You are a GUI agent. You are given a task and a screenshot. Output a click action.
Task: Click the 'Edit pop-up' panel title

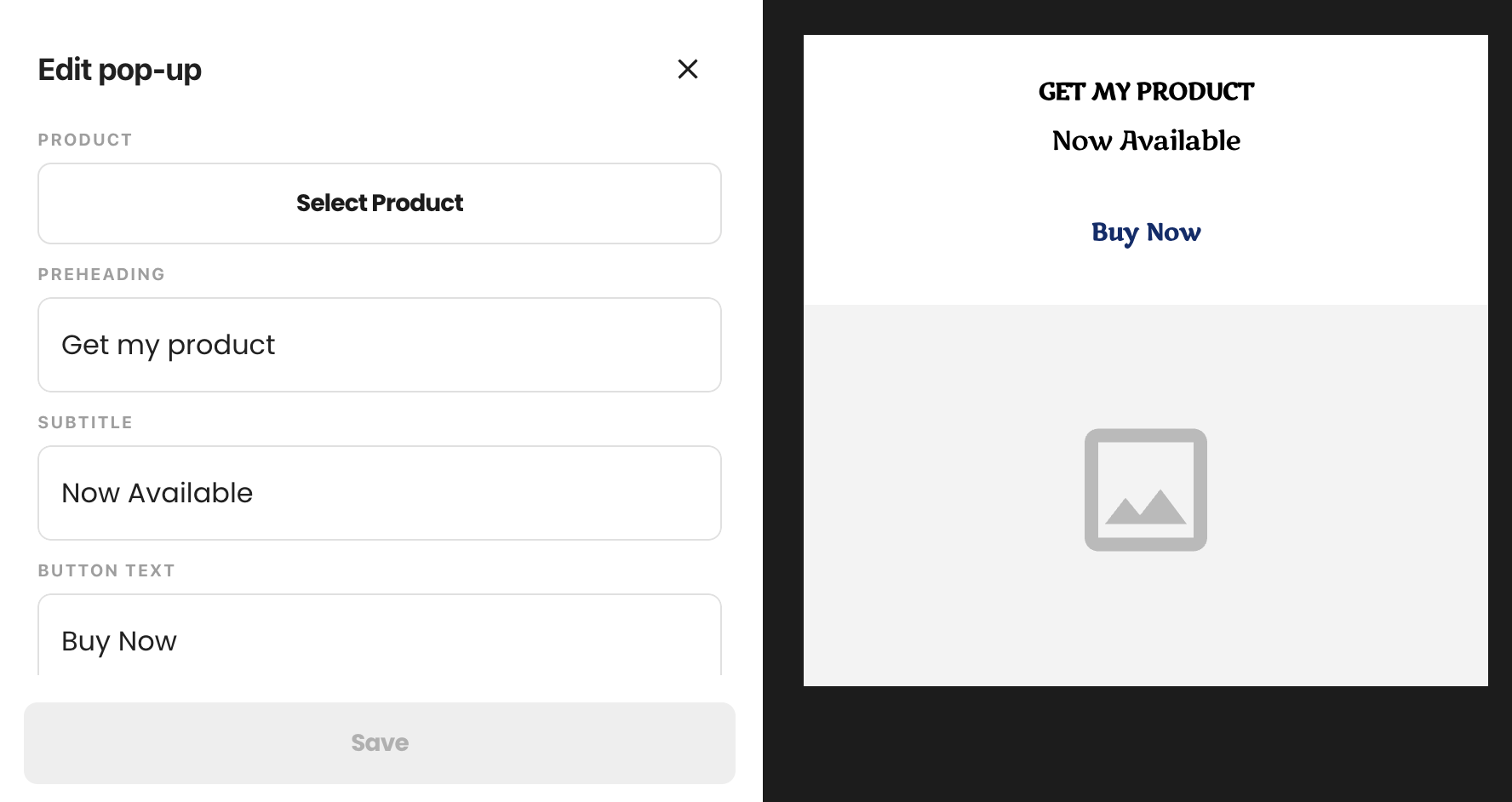(120, 70)
